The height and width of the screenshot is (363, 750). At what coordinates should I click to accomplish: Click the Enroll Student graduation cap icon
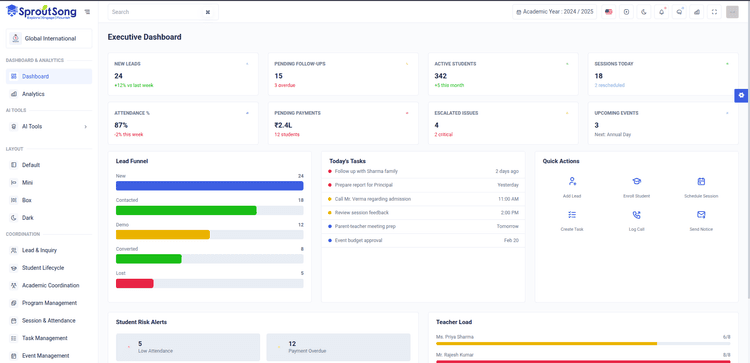(x=637, y=181)
